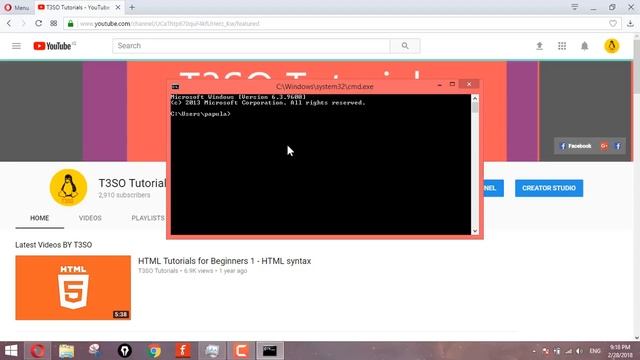
Task: Switch to the PLAYLISTS channel tab
Action: (x=148, y=218)
